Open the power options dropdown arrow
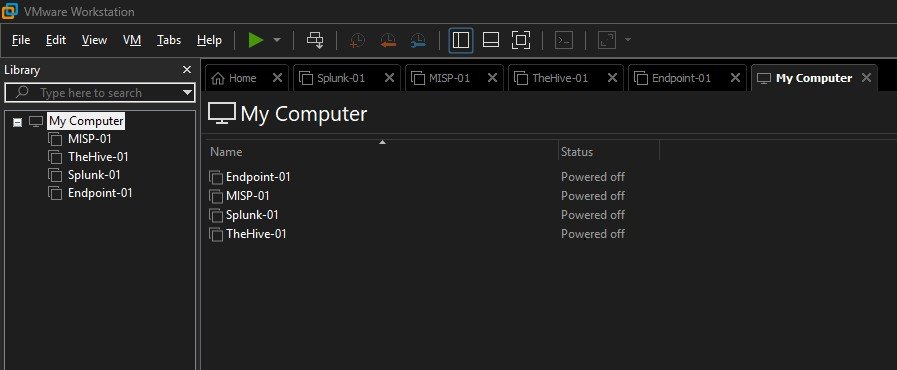Screen dimensions: 897x370 [x=277, y=40]
